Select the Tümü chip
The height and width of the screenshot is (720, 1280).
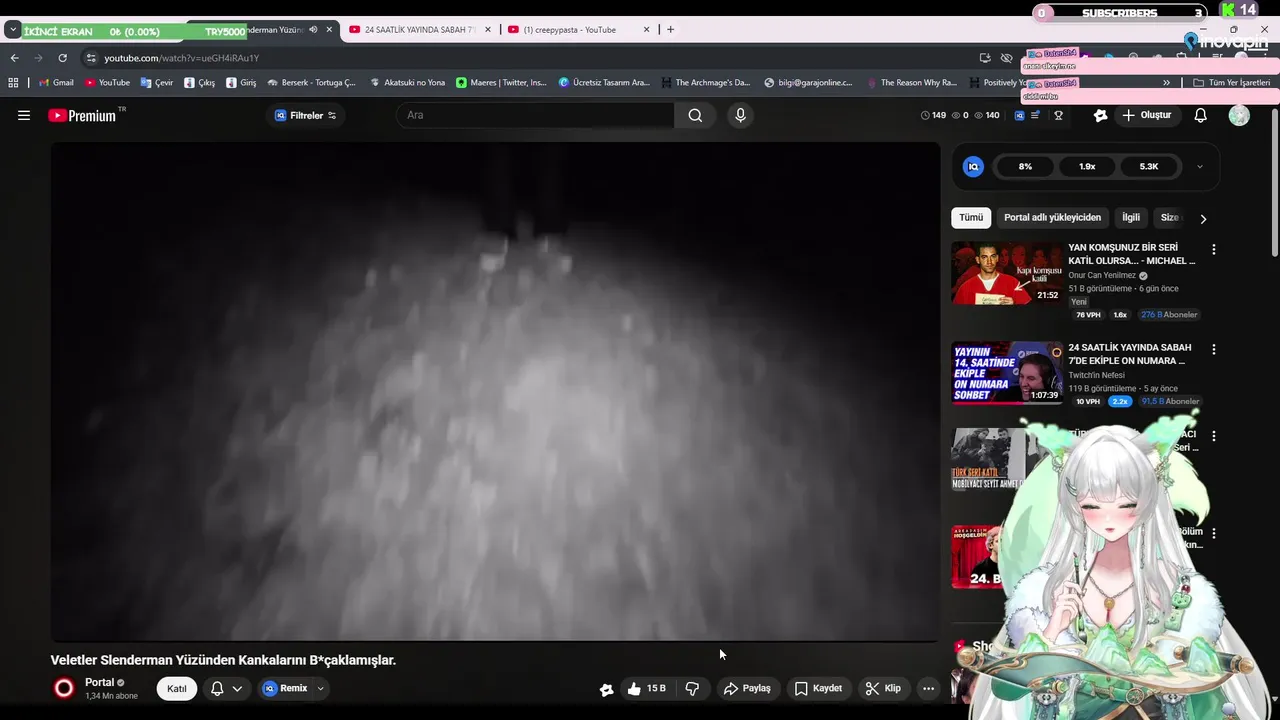point(971,217)
